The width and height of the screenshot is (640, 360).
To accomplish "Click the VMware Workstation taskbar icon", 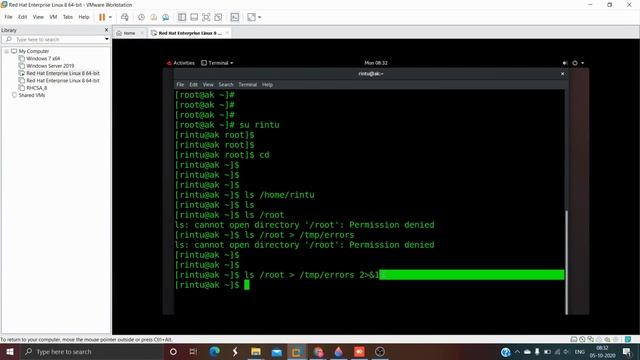I will 297,351.
